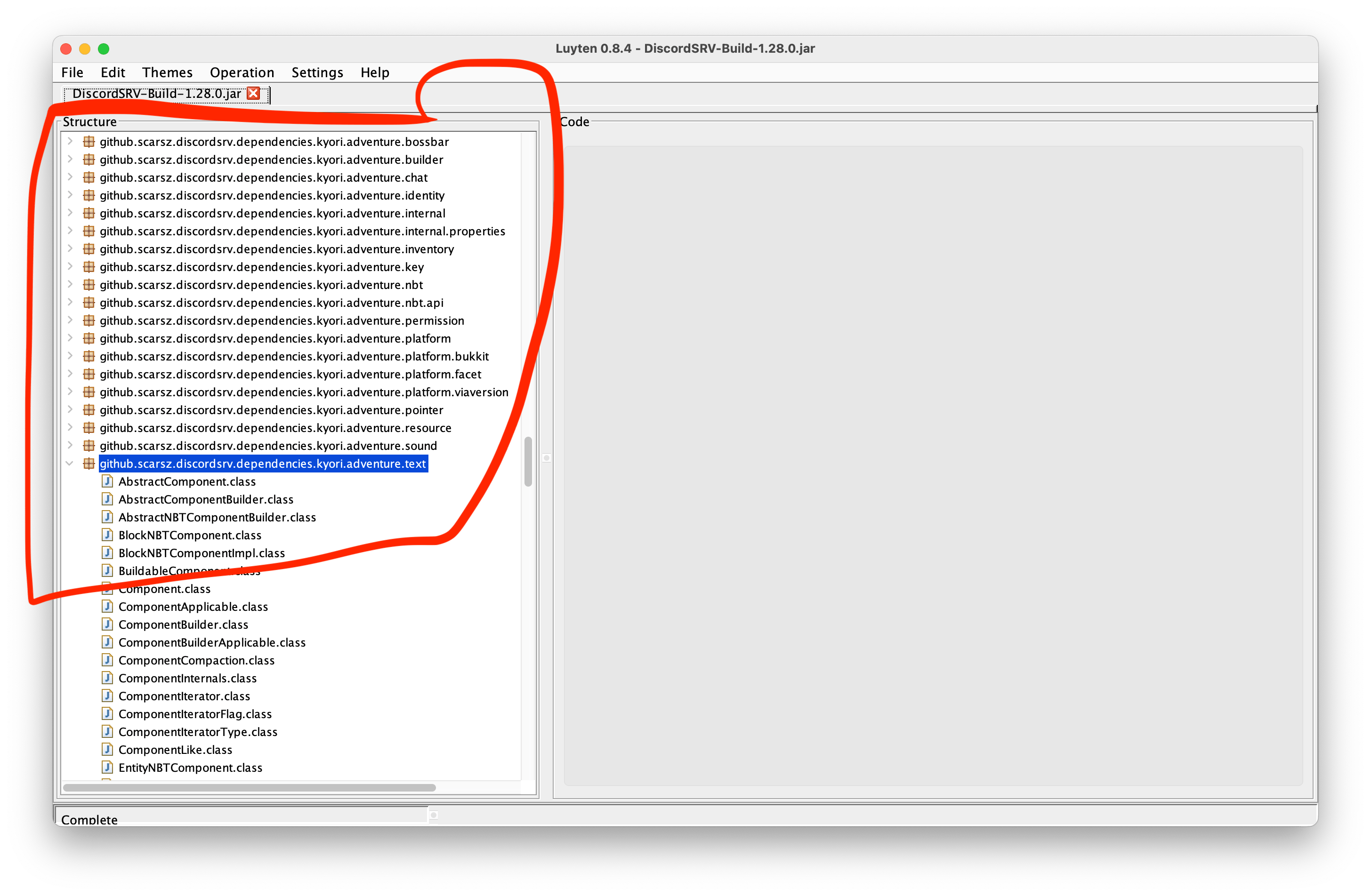Viewport: 1371px width, 896px height.
Task: Expand the kyori.adventure.bossbar package
Action: coord(70,141)
